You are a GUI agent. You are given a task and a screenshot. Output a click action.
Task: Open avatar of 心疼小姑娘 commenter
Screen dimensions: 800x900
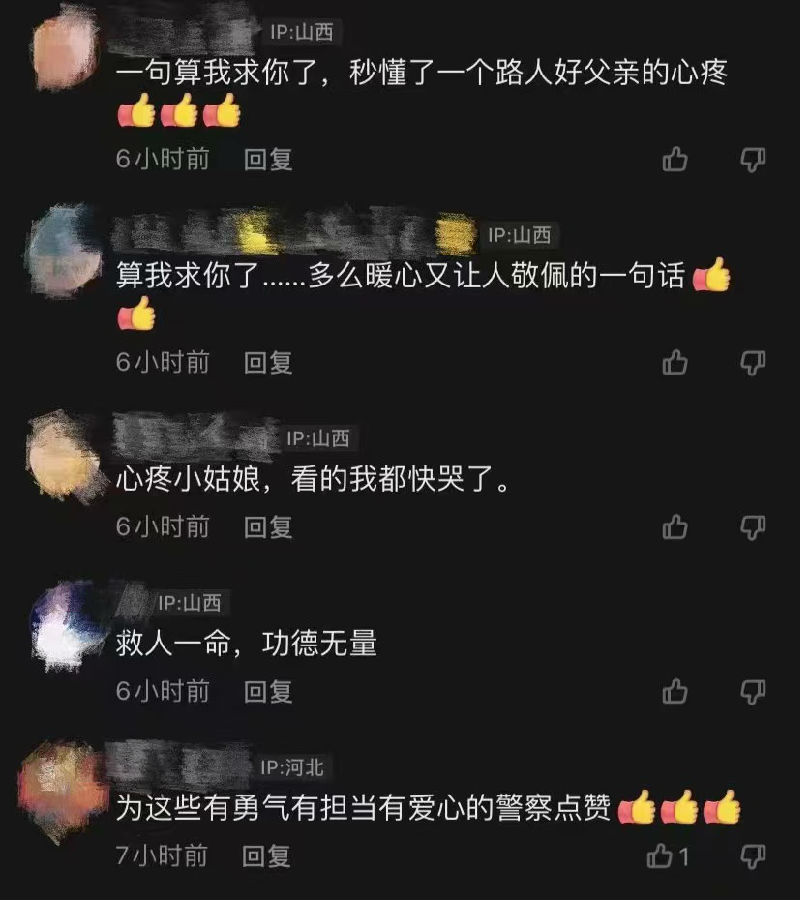tap(64, 458)
